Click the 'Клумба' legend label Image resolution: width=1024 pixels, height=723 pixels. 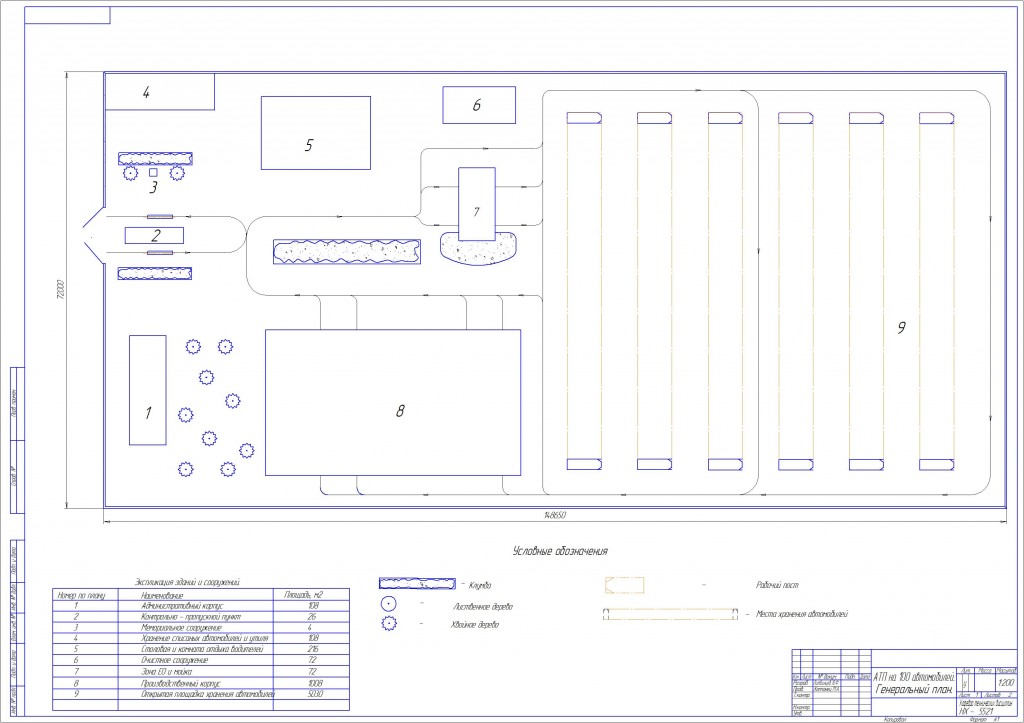(x=480, y=586)
